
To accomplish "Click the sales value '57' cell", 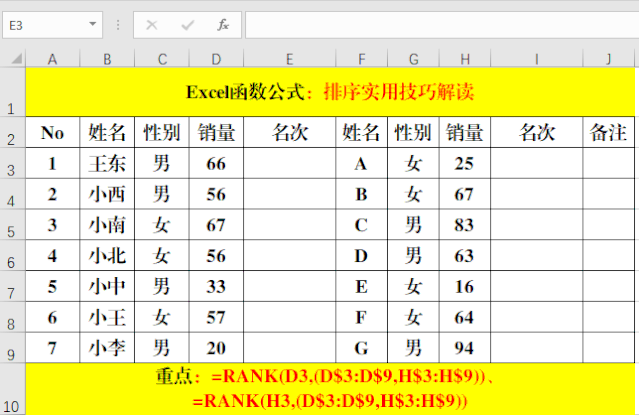I will click(216, 317).
